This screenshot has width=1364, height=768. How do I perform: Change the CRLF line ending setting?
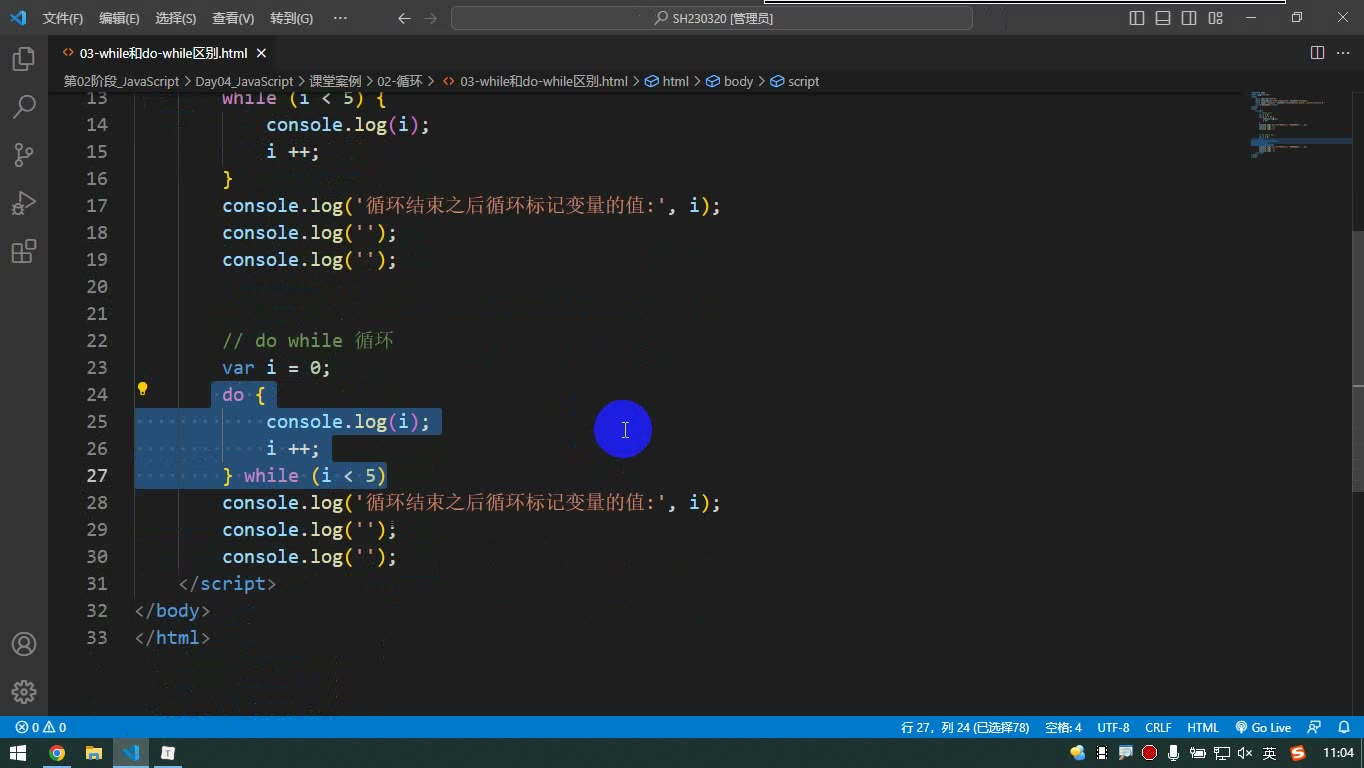pos(1158,727)
